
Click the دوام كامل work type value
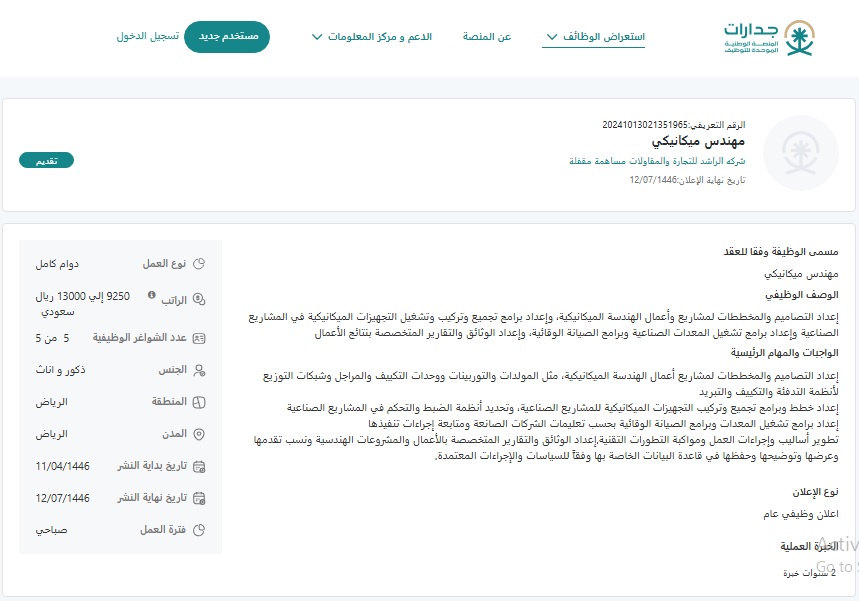coord(57,264)
